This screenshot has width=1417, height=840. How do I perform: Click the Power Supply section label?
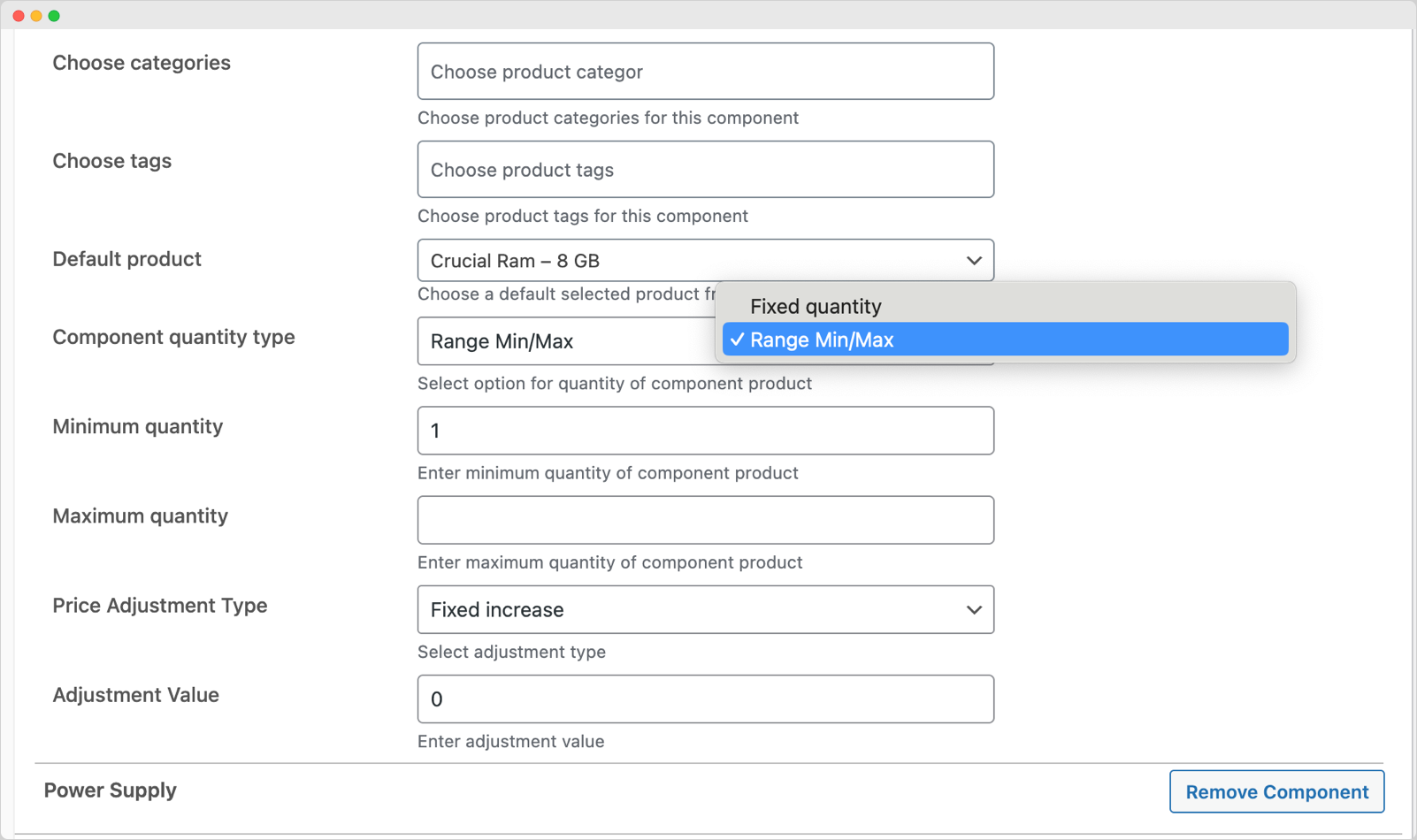[x=111, y=790]
